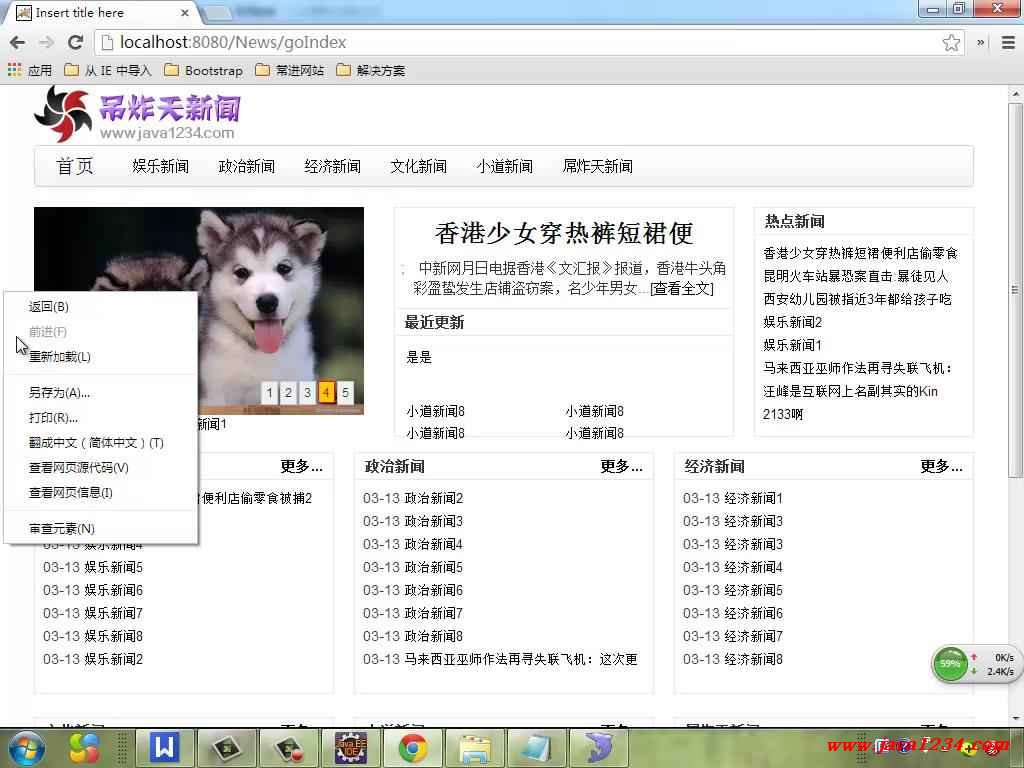The image size is (1024, 768).
Task: Open a new tab beside 'Insert title here'
Action: (219, 12)
